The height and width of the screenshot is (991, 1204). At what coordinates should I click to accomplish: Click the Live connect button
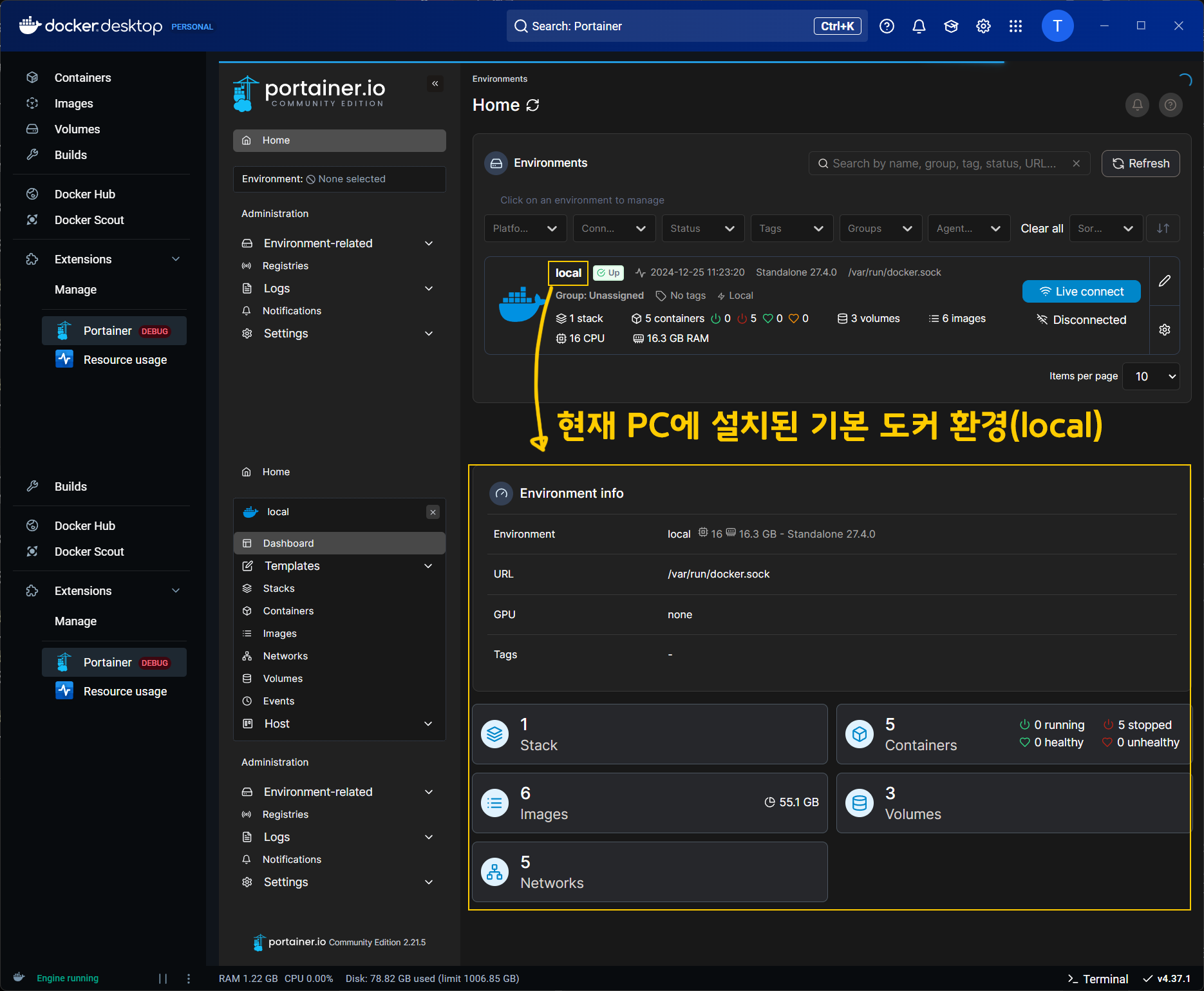(x=1082, y=292)
